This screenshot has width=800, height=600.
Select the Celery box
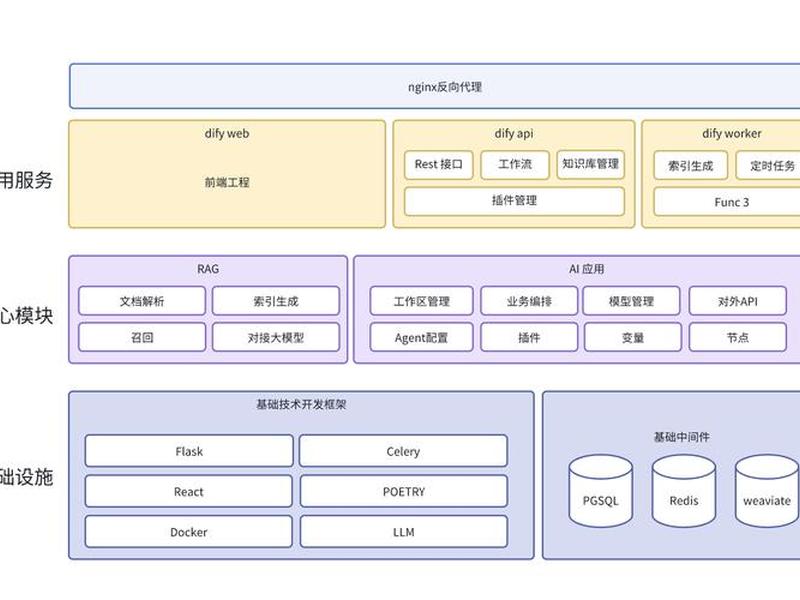point(404,451)
